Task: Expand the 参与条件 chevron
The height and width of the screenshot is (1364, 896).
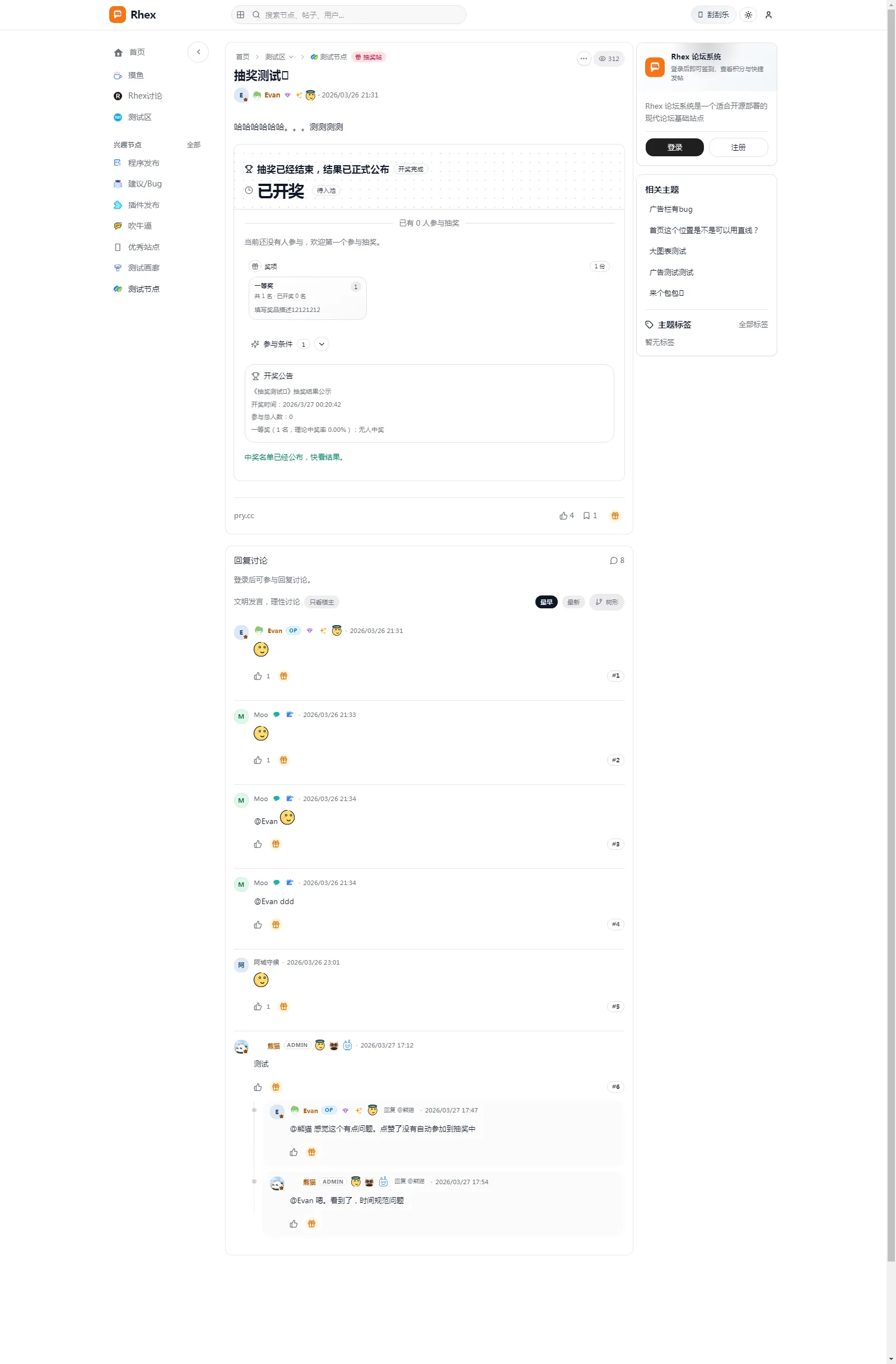Action: click(x=322, y=345)
